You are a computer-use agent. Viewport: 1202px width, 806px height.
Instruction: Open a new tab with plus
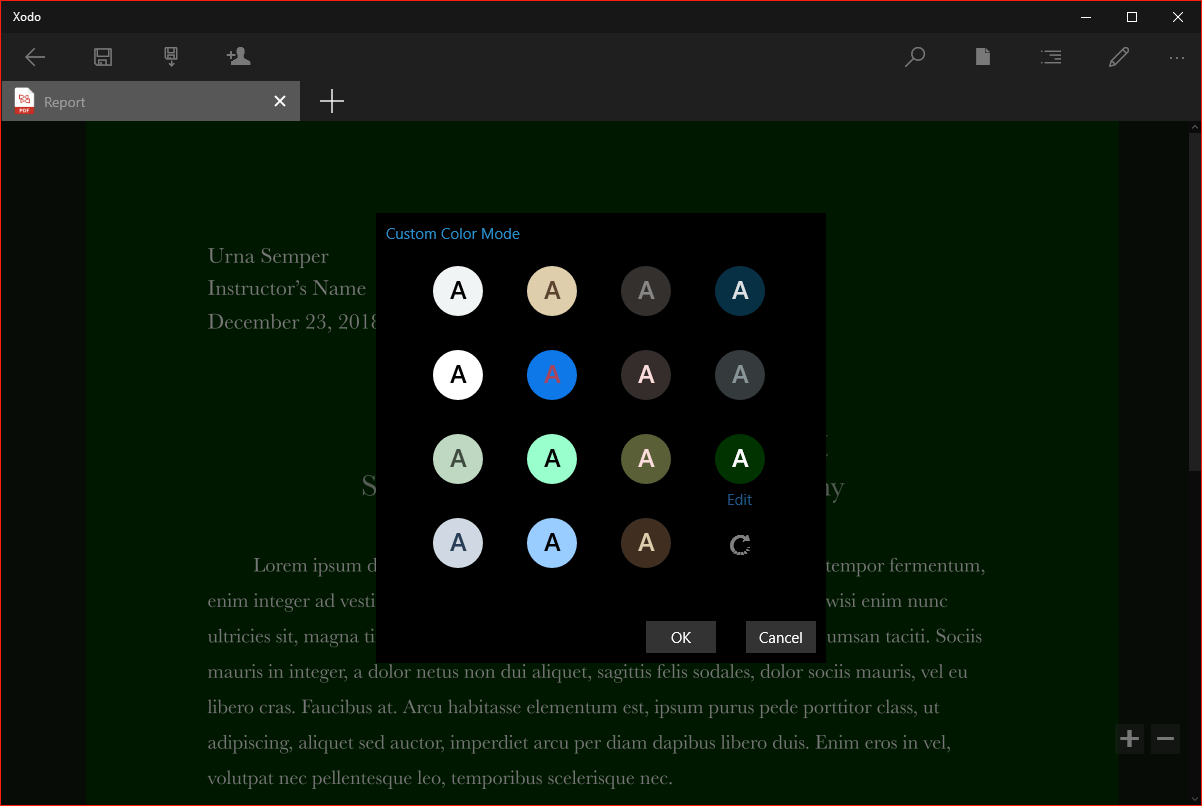[x=332, y=101]
